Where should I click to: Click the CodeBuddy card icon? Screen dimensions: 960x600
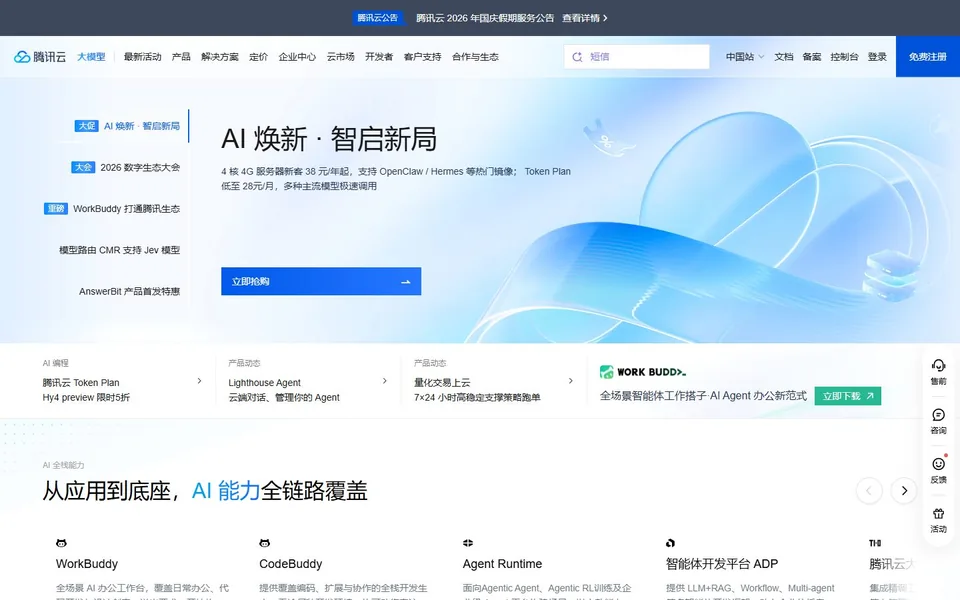pyautogui.click(x=264, y=543)
